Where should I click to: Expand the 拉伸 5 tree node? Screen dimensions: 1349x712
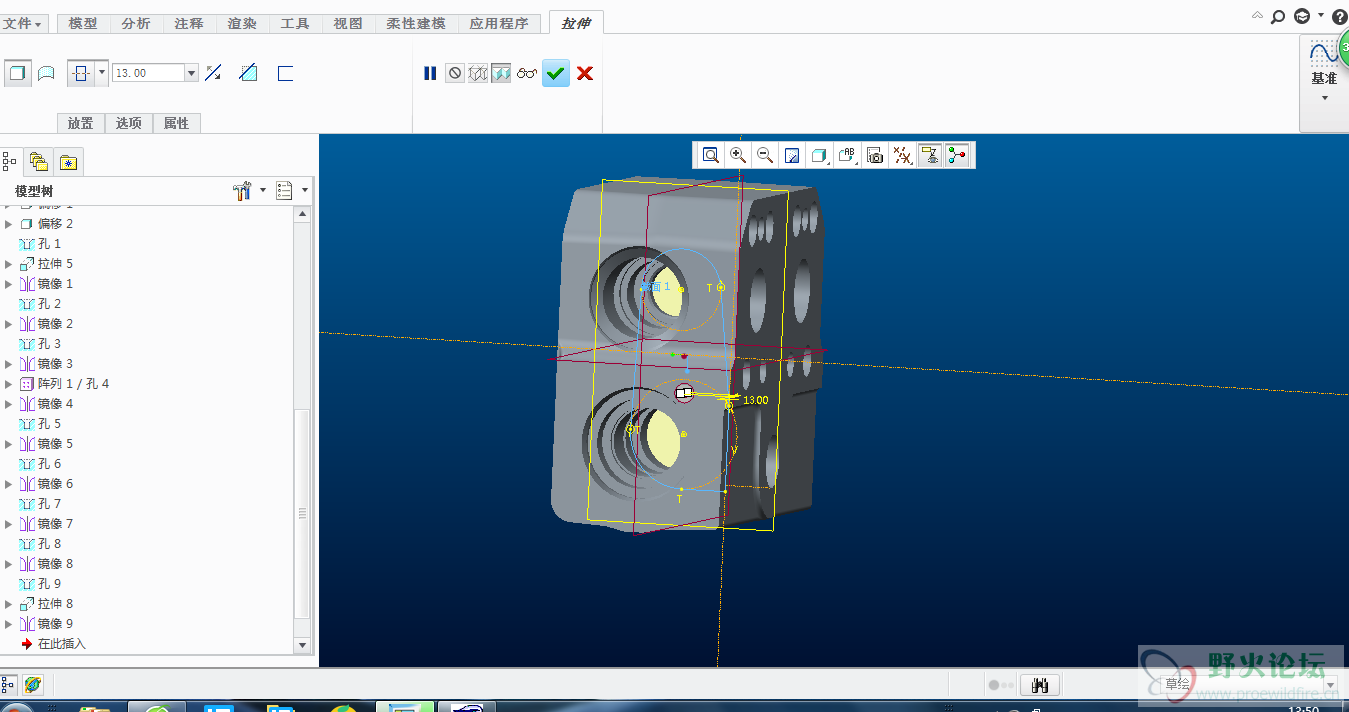[9, 264]
